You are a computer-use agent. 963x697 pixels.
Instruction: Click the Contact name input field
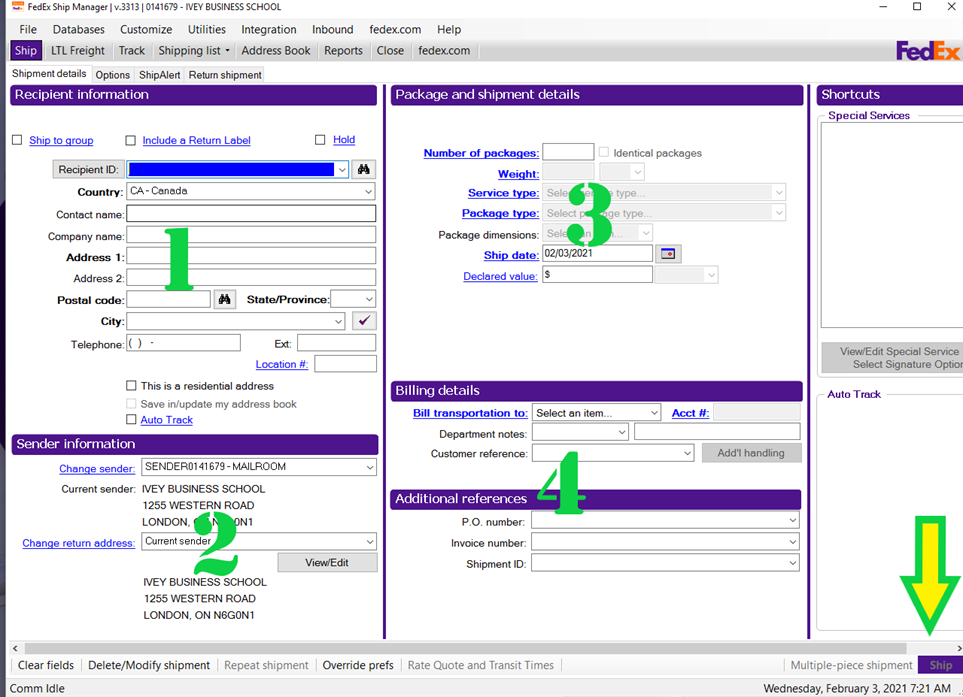[x=251, y=214]
